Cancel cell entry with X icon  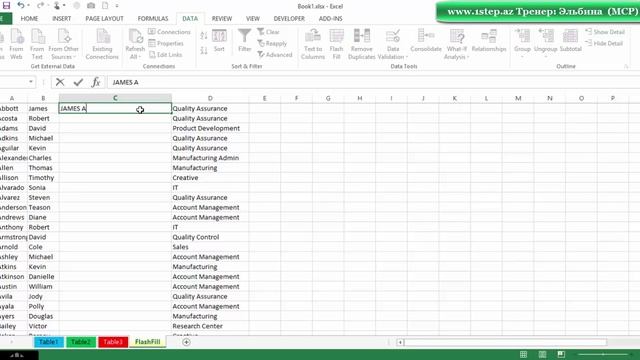coord(60,82)
